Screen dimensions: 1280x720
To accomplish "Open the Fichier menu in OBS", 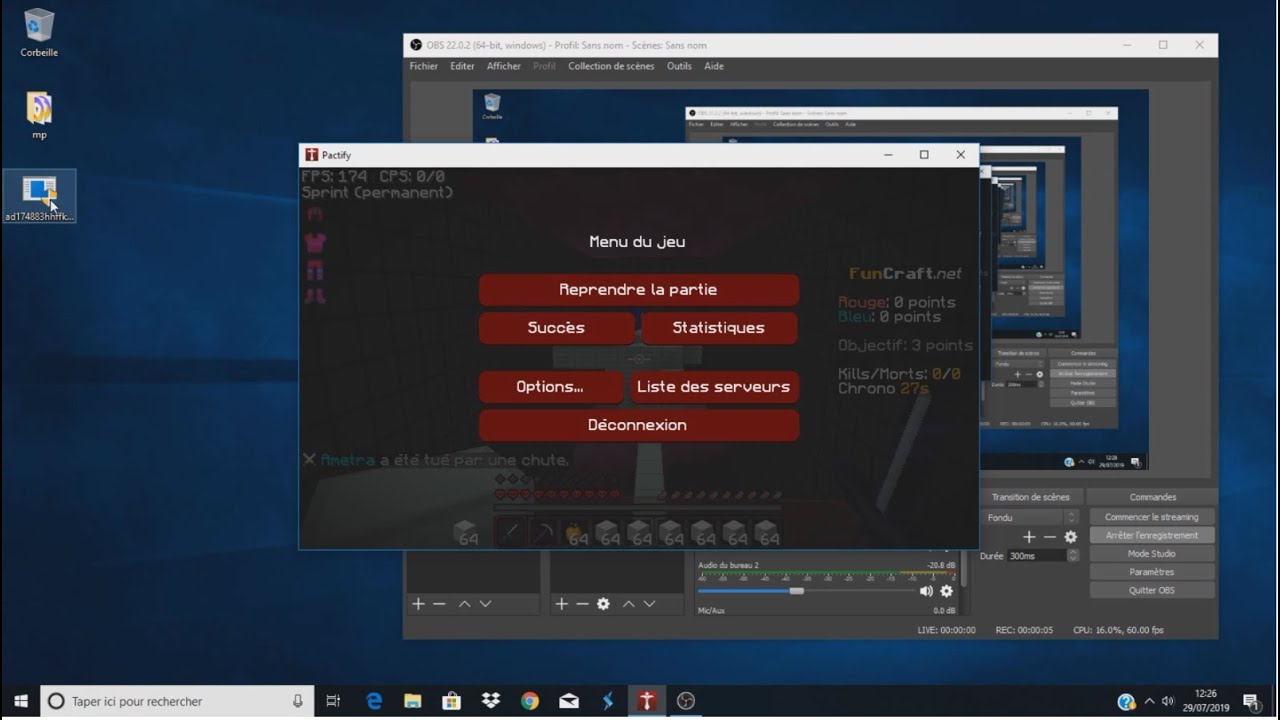I will (424, 66).
